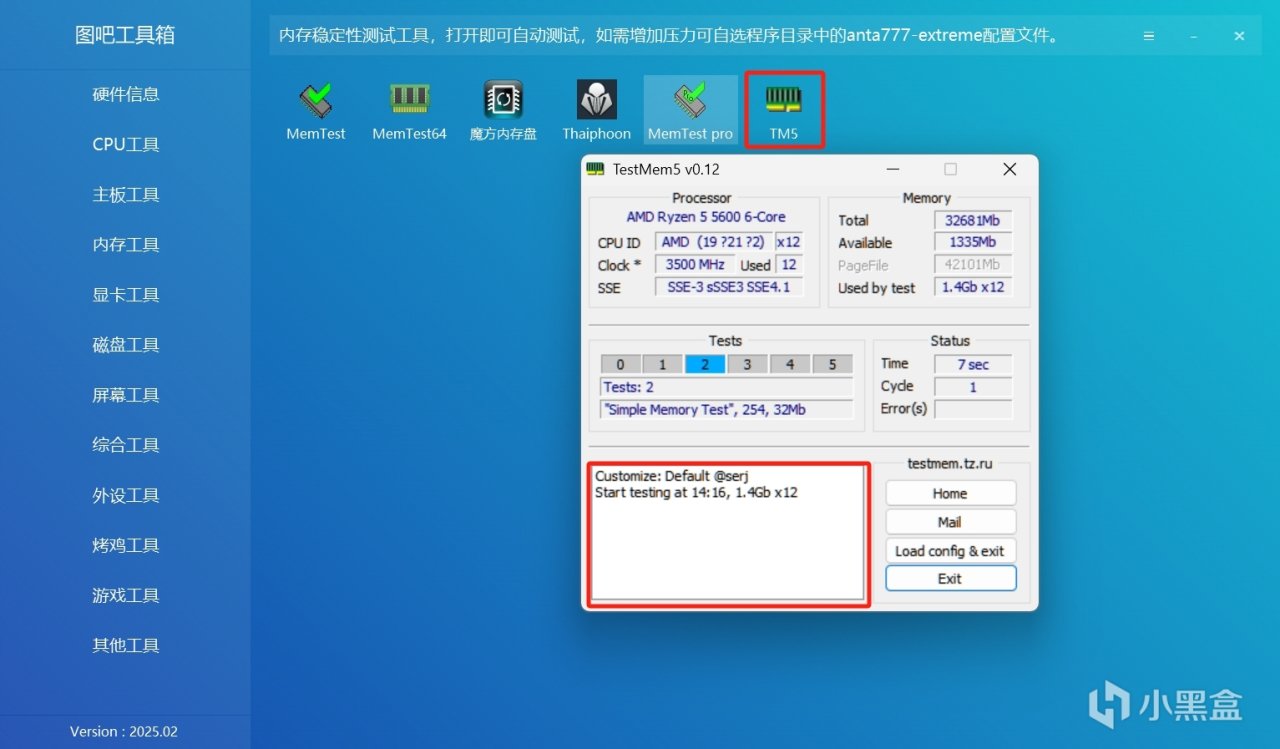This screenshot has height=749, width=1280.
Task: Click the highlighted test box 2
Action: [705, 364]
